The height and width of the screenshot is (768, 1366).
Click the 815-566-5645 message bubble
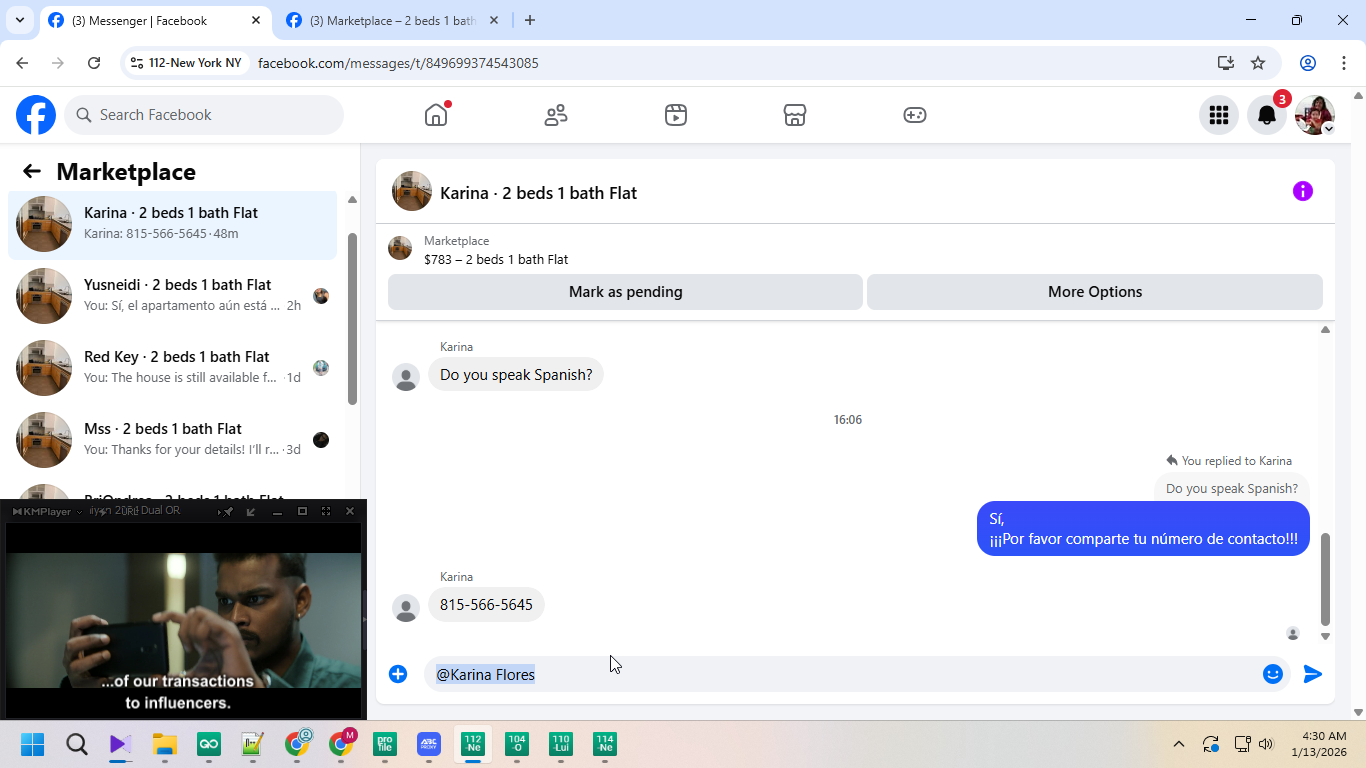tap(486, 605)
